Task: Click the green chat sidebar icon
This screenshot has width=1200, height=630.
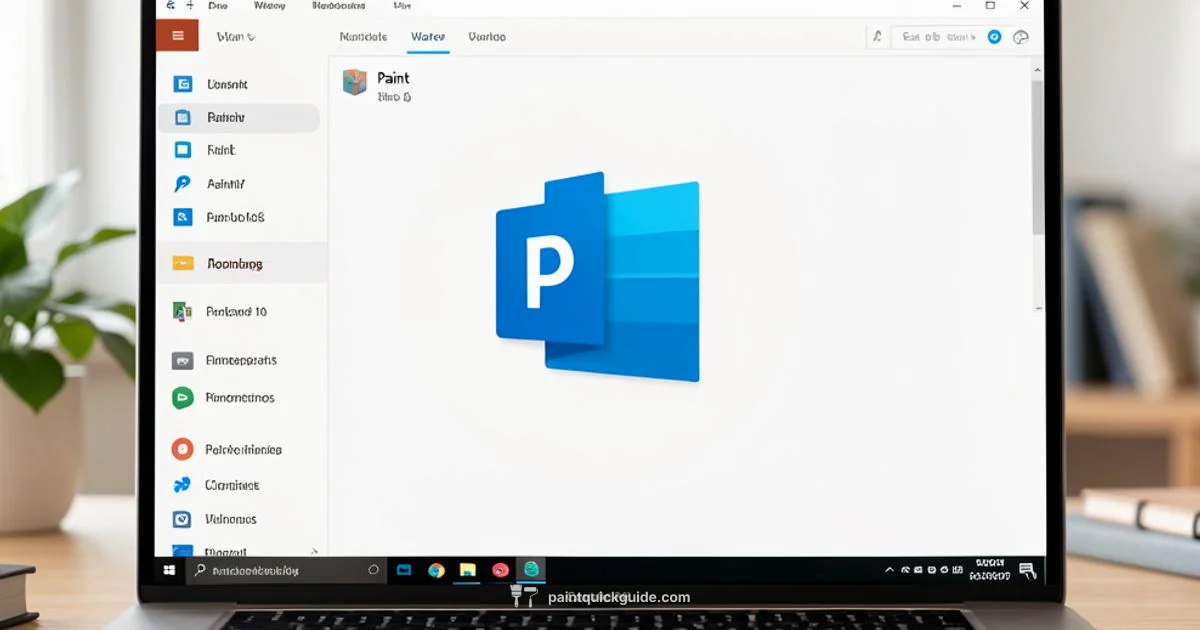Action: tap(182, 397)
